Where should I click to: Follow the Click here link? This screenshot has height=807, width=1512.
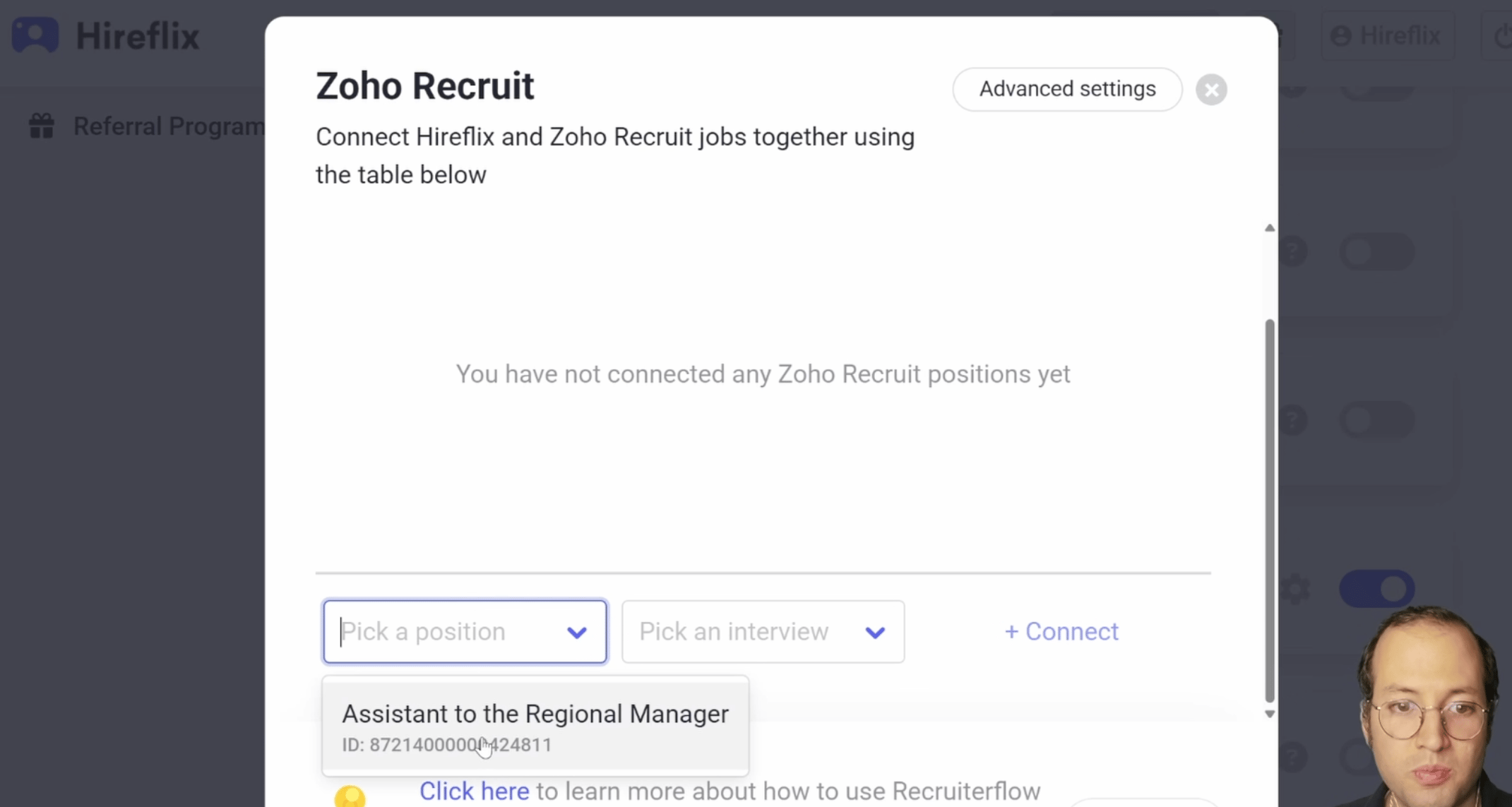[474, 791]
